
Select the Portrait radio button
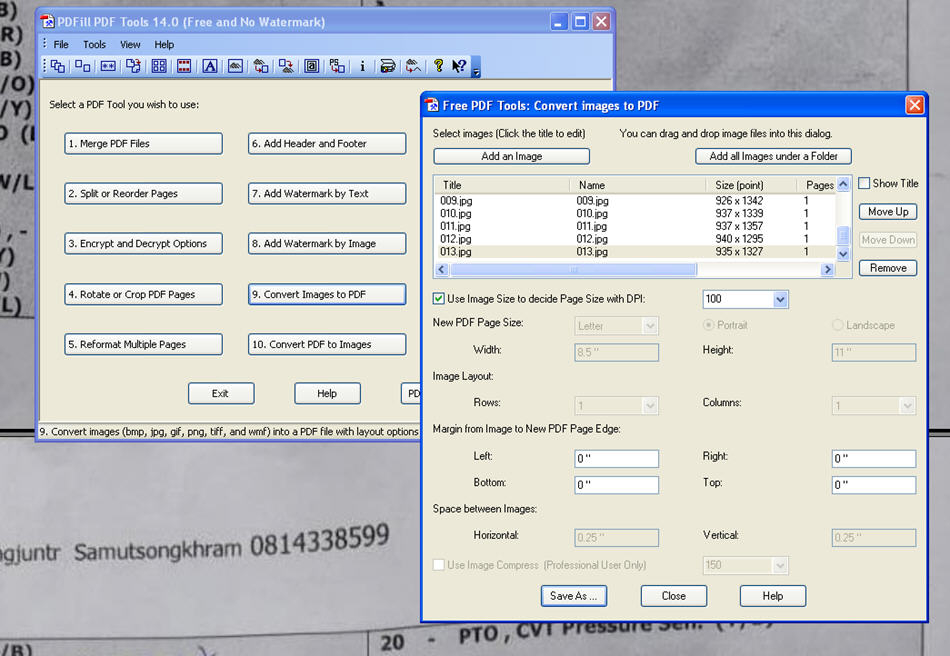click(708, 325)
